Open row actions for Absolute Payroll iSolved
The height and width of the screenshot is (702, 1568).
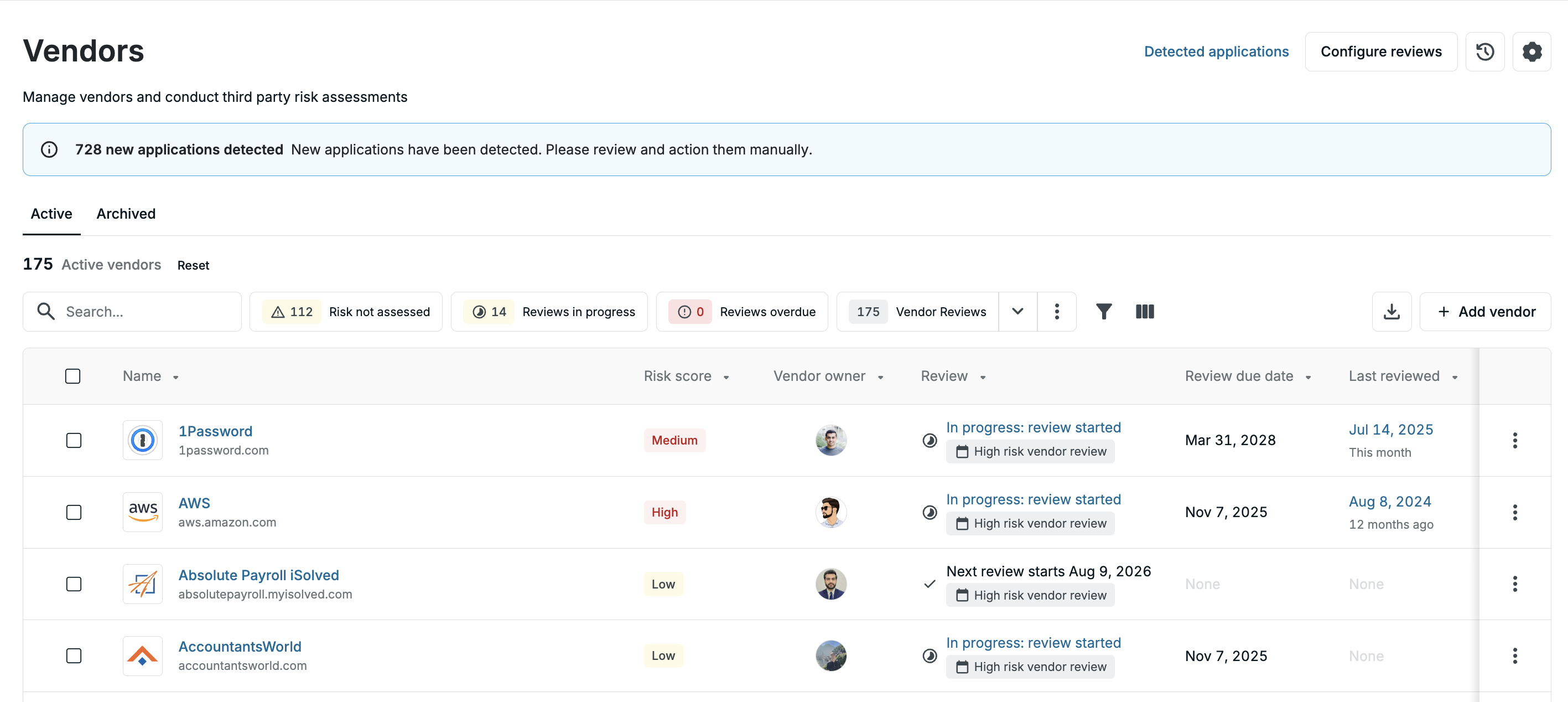(1514, 584)
